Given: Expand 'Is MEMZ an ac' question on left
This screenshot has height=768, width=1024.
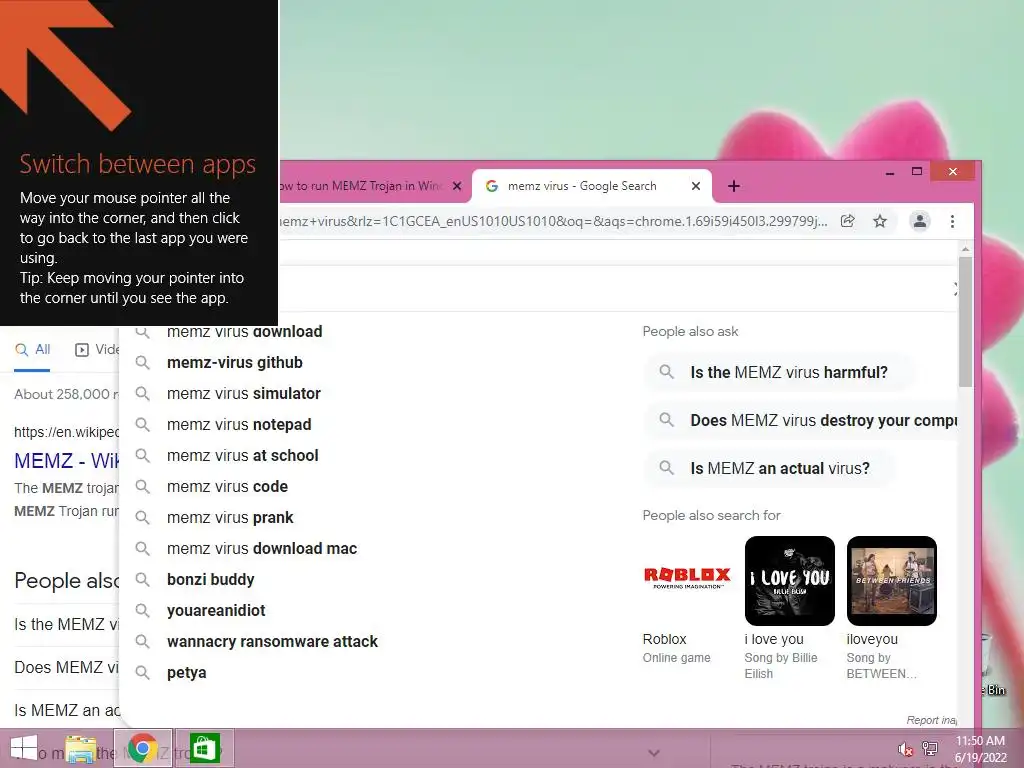Looking at the screenshot, I should [x=67, y=710].
